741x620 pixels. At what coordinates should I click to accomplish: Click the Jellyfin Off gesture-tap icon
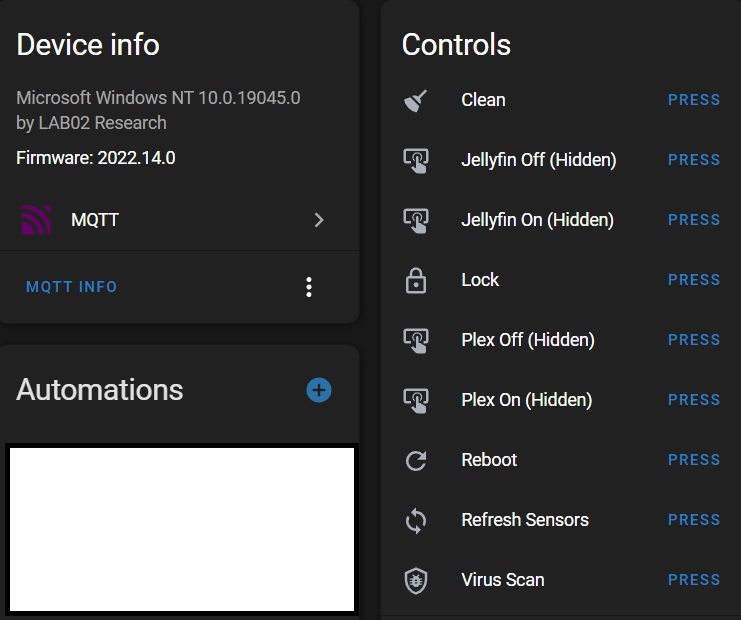pyautogui.click(x=416, y=161)
